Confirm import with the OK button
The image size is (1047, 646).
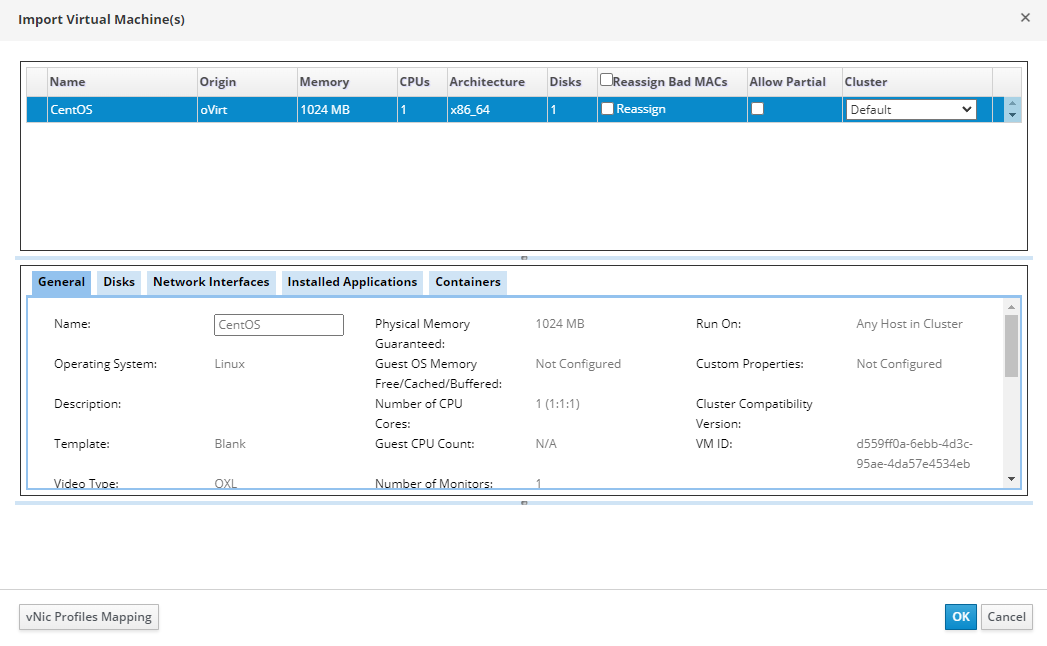(x=960, y=617)
